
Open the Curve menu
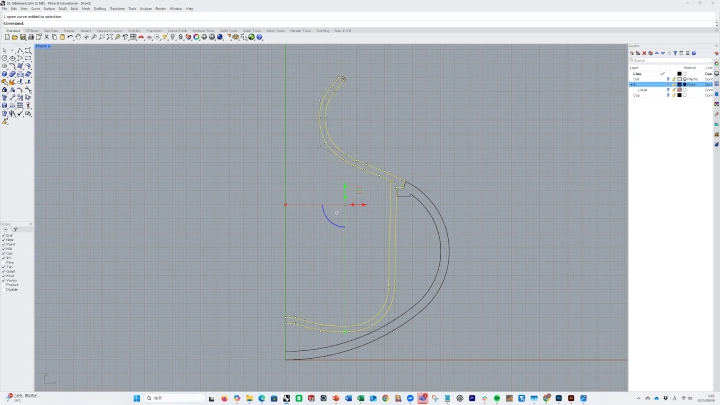(x=35, y=8)
